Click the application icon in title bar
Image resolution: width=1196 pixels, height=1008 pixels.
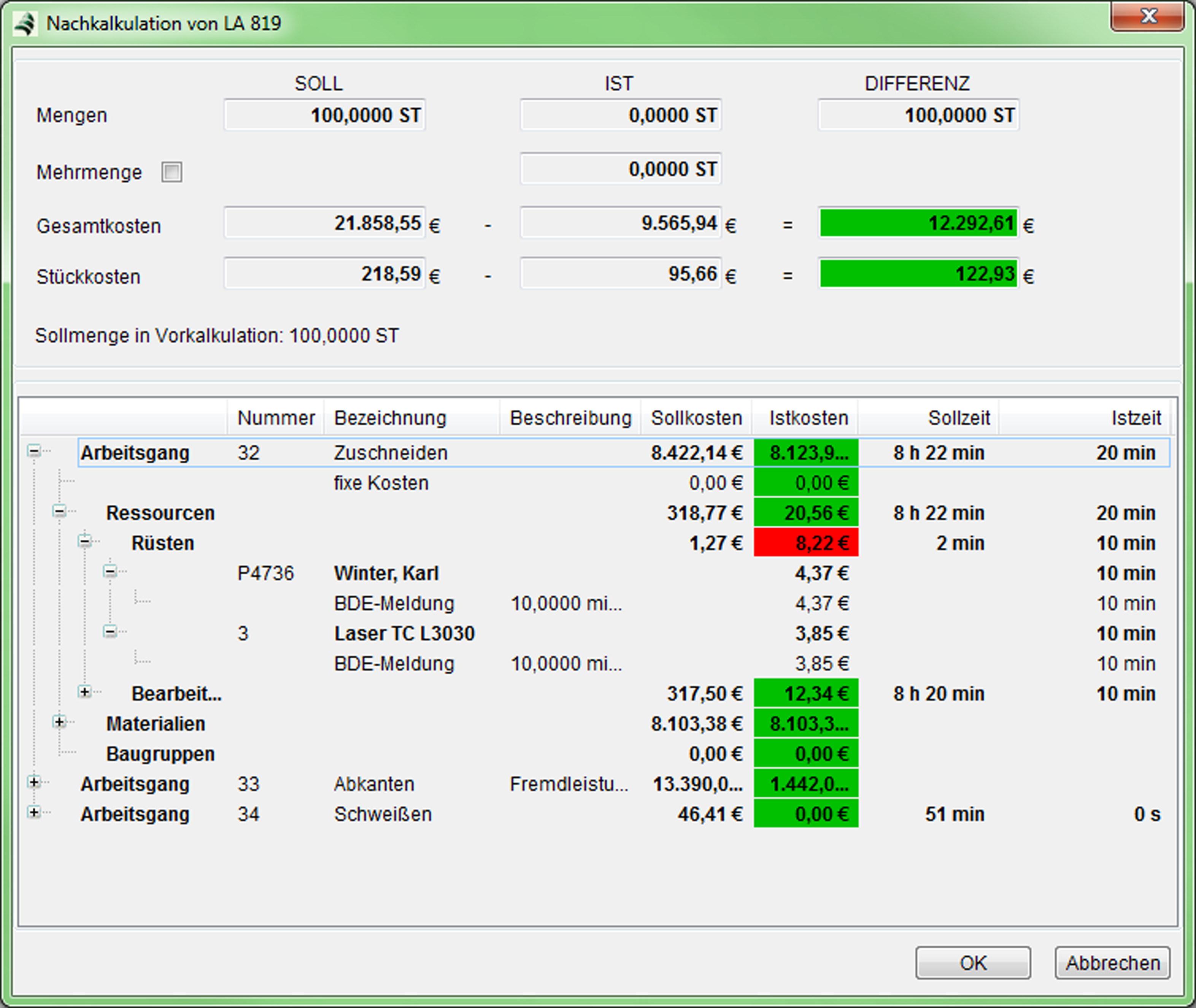tap(25, 24)
